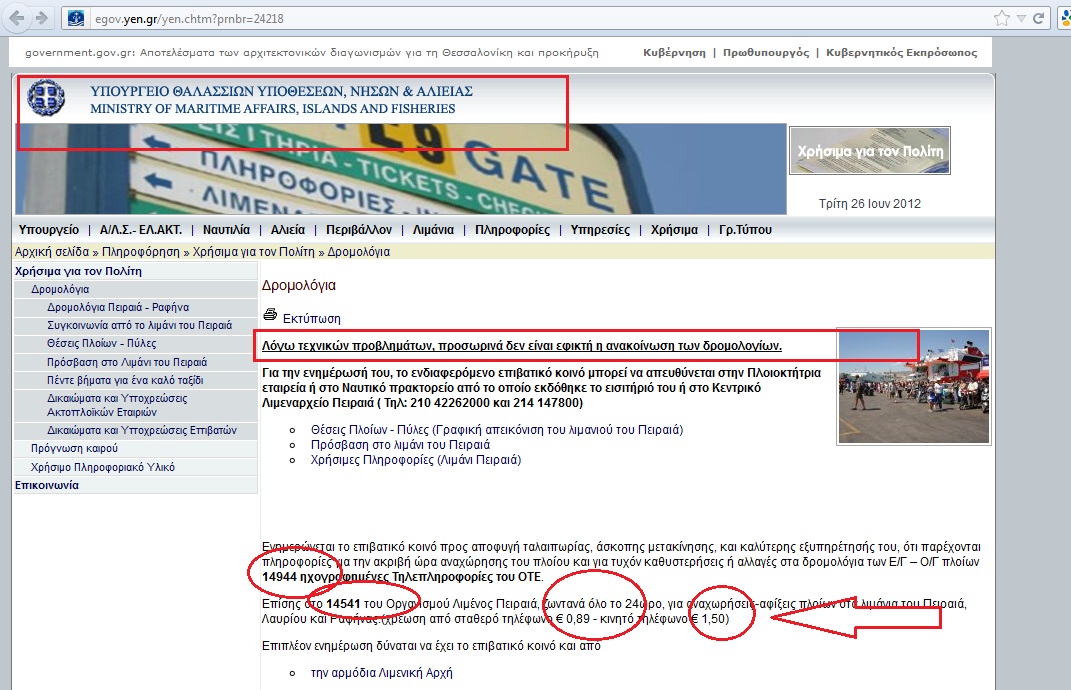
Task: Select Δρομολόγια Πειραιά - Ραφήνα in the sidebar
Action: pyautogui.click(x=118, y=307)
